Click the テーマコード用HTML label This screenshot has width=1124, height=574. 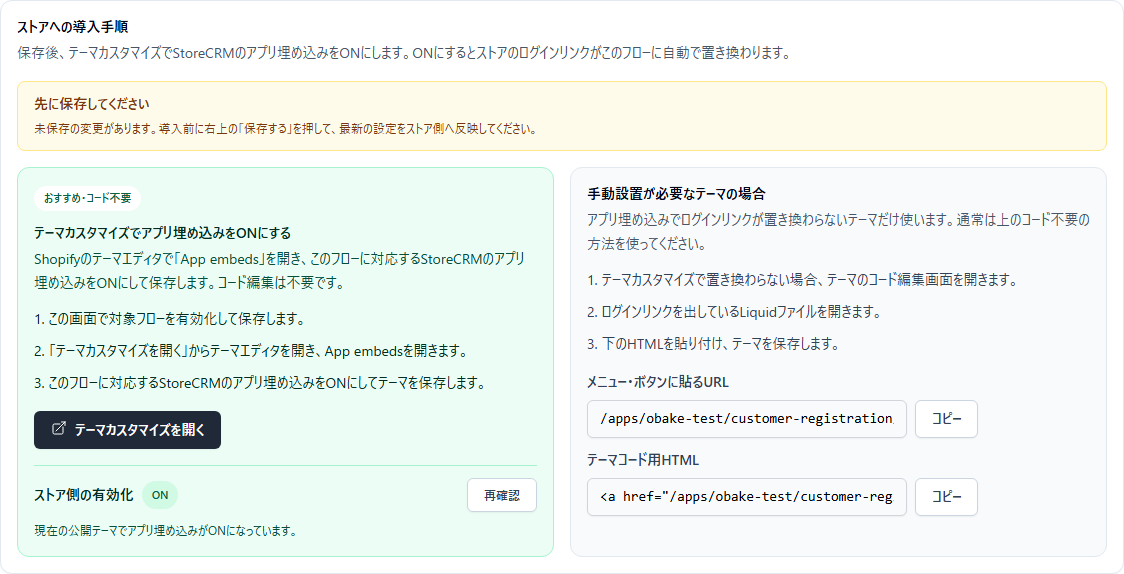pos(643,460)
